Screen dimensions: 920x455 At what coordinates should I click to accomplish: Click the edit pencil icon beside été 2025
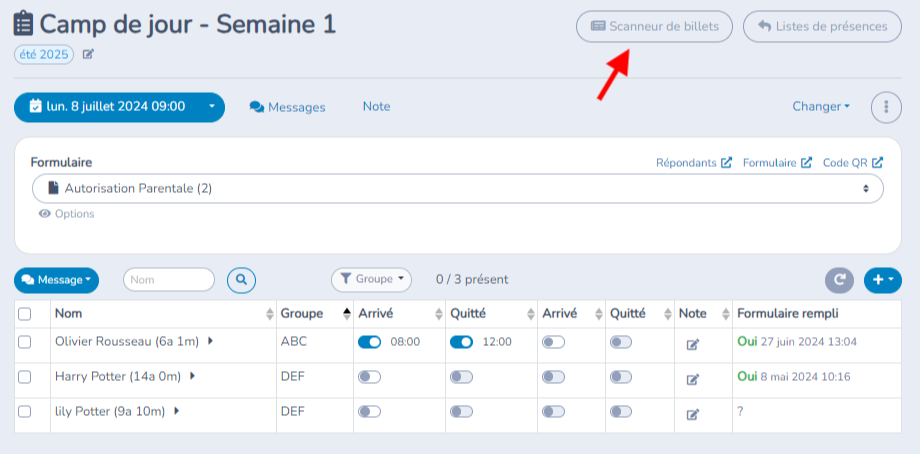tap(88, 55)
